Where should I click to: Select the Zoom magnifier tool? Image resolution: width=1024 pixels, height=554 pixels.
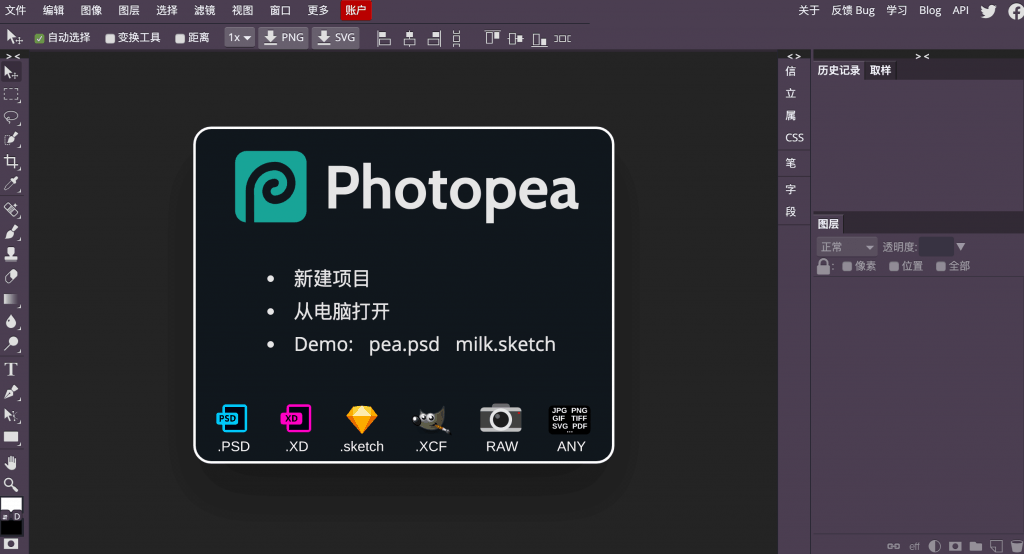pyautogui.click(x=11, y=485)
